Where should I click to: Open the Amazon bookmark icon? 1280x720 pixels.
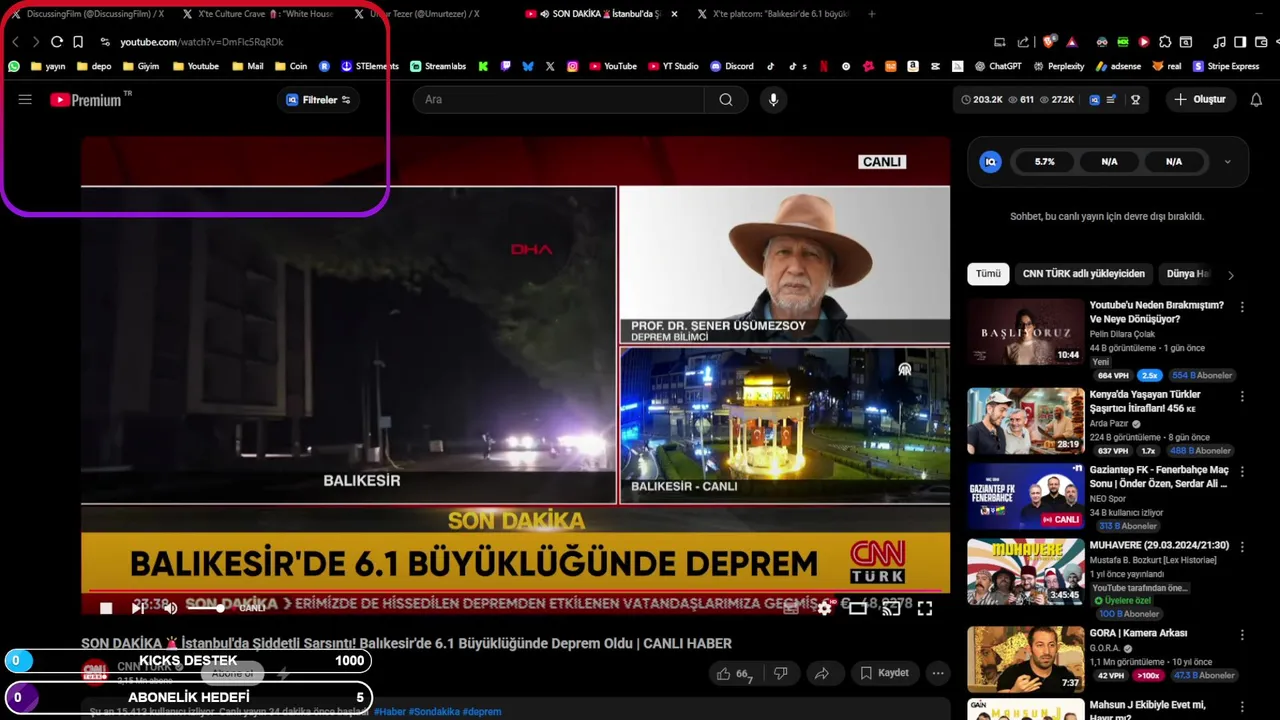pos(913,66)
